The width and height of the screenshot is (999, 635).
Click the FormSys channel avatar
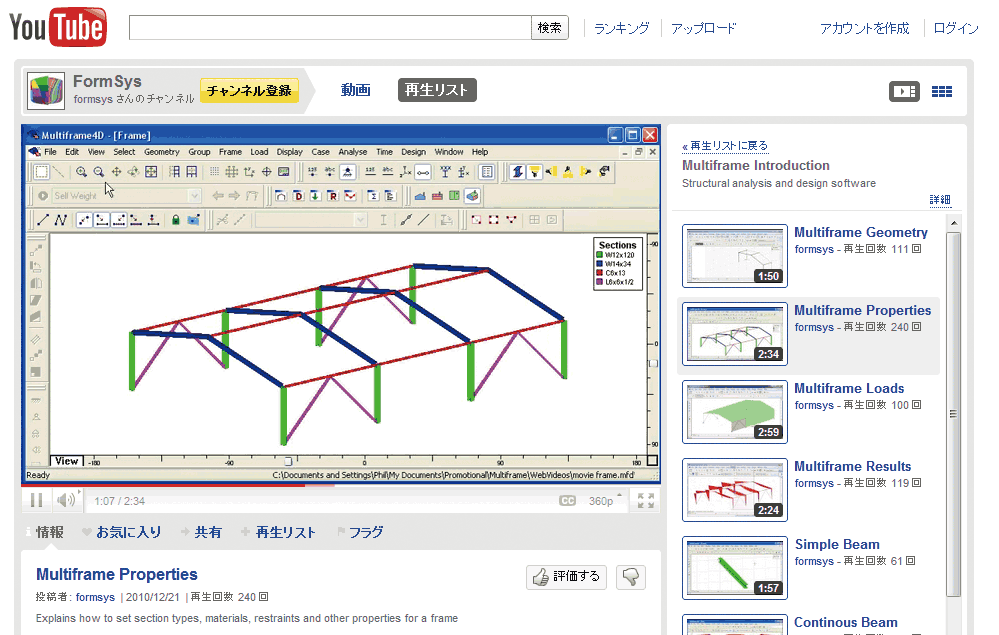[45, 90]
